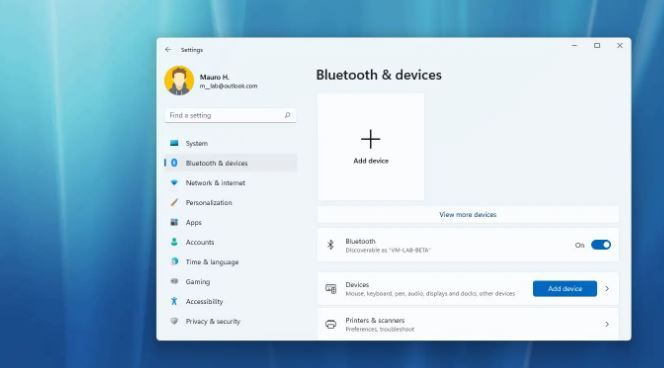664x368 pixels.
Task: Click the blue Add device button
Action: pos(565,289)
